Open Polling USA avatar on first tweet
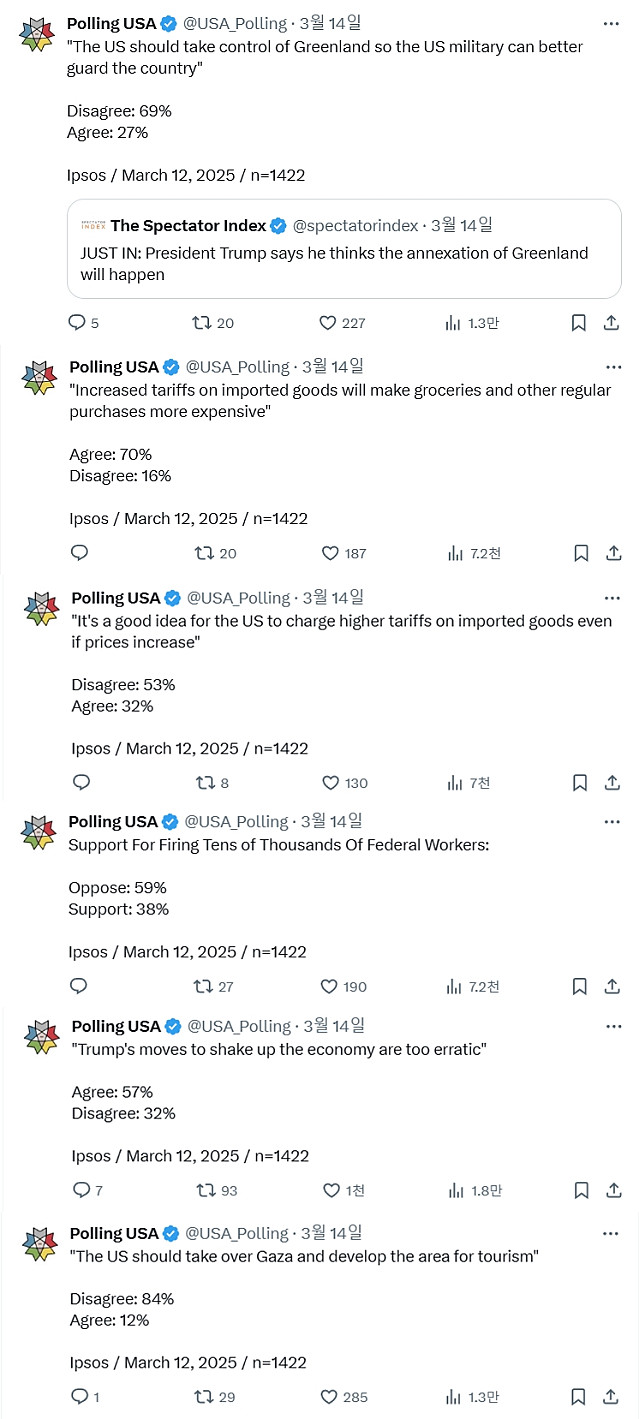 pyautogui.click(x=38, y=33)
